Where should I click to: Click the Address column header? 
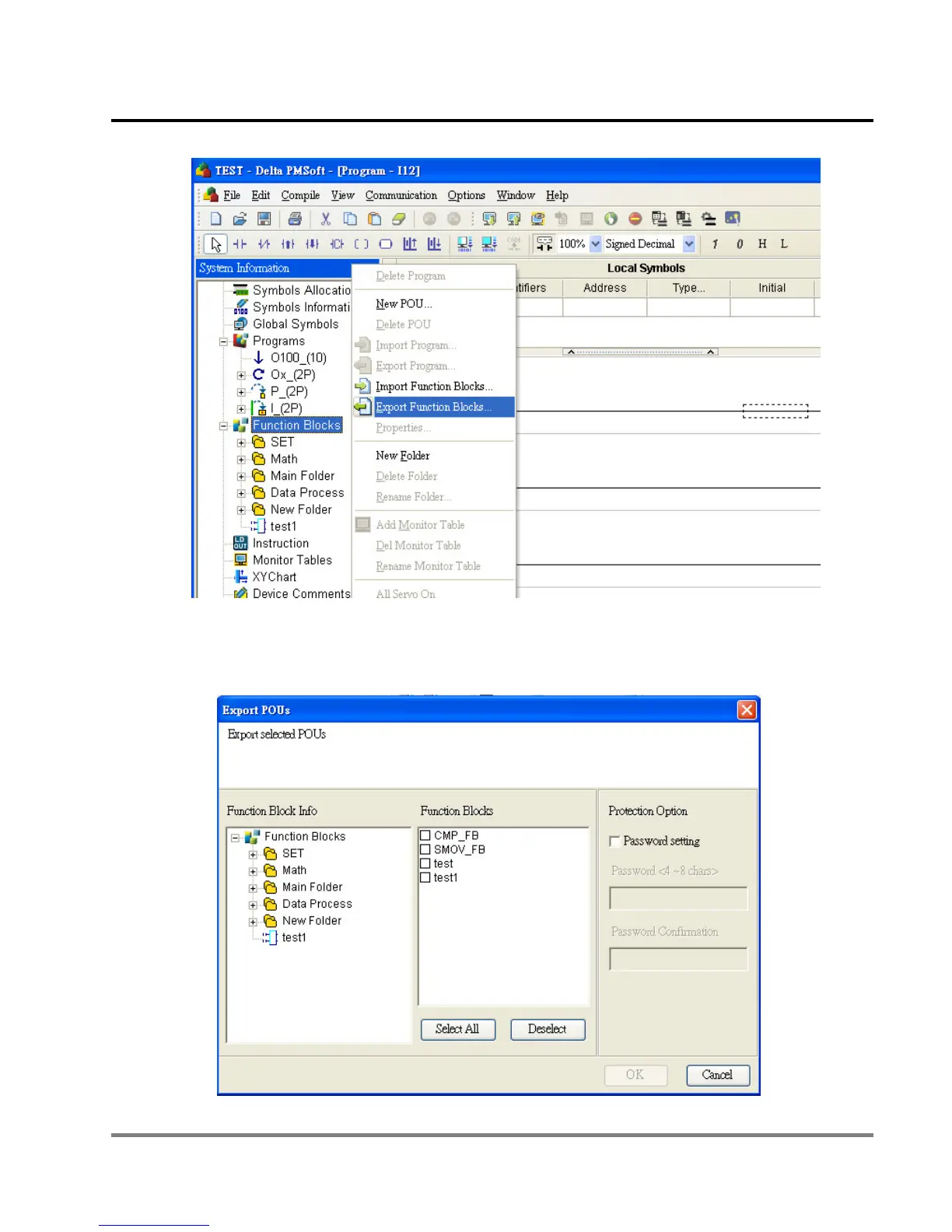(604, 288)
